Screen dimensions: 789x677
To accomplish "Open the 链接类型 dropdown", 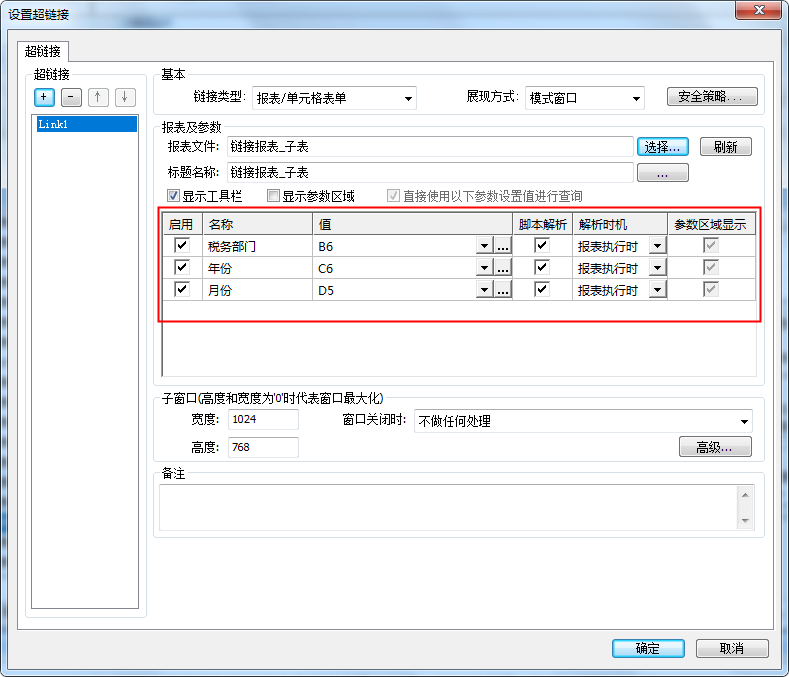I will point(333,98).
